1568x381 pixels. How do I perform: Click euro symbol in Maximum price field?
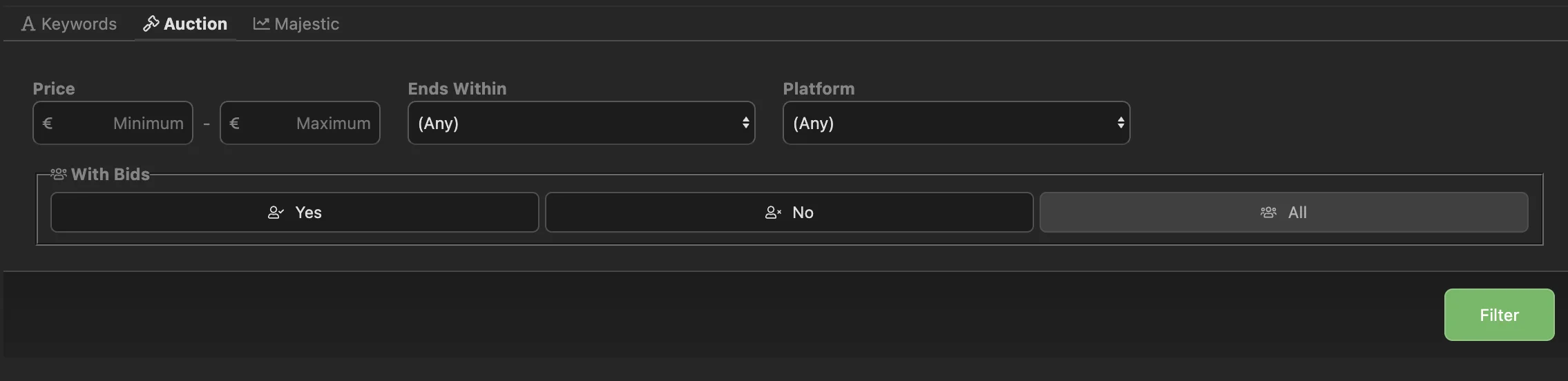pos(234,124)
